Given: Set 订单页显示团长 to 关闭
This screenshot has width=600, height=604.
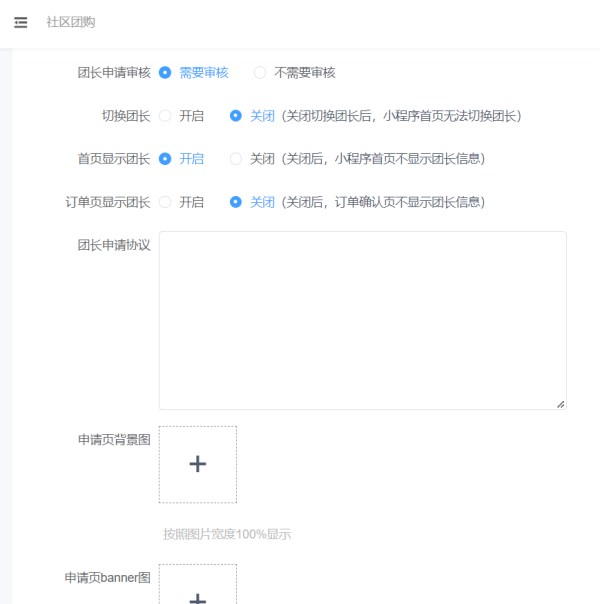Looking at the screenshot, I should (x=236, y=202).
